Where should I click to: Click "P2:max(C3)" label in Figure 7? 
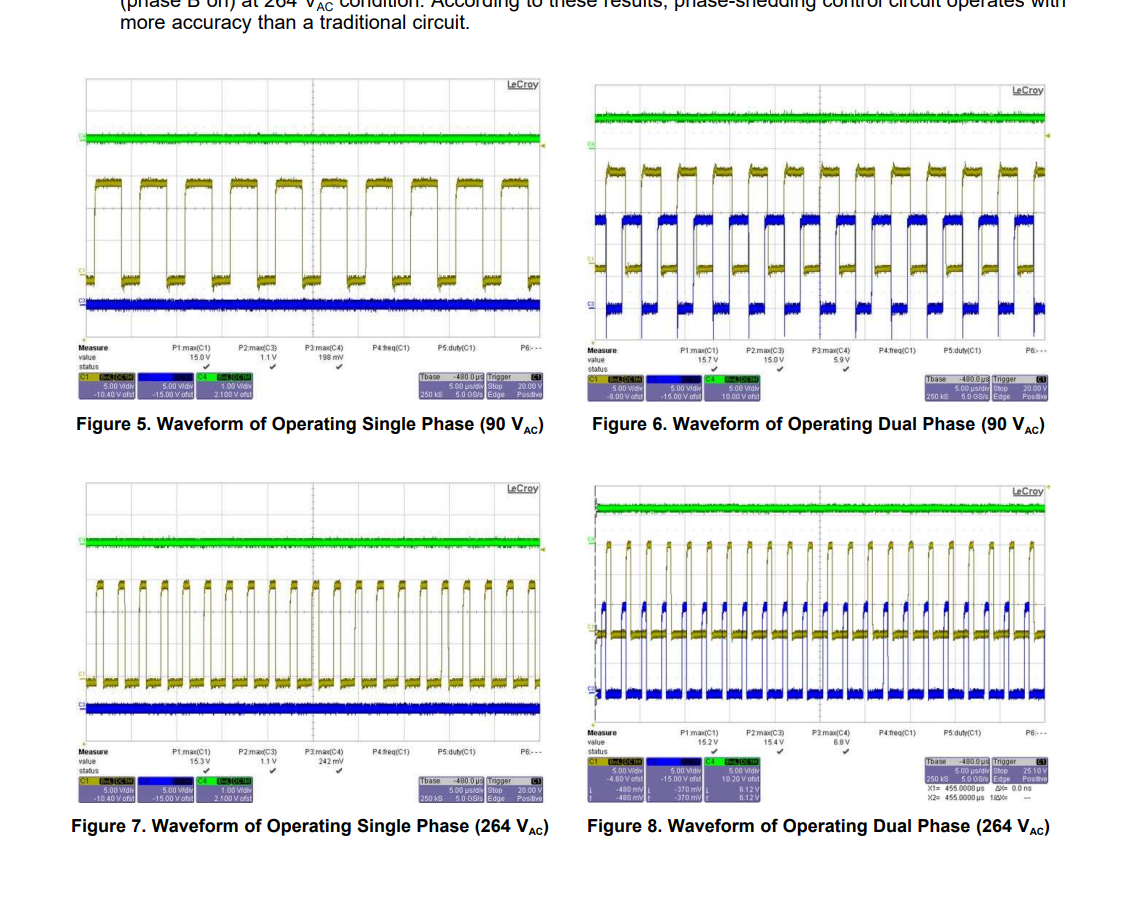(258, 752)
